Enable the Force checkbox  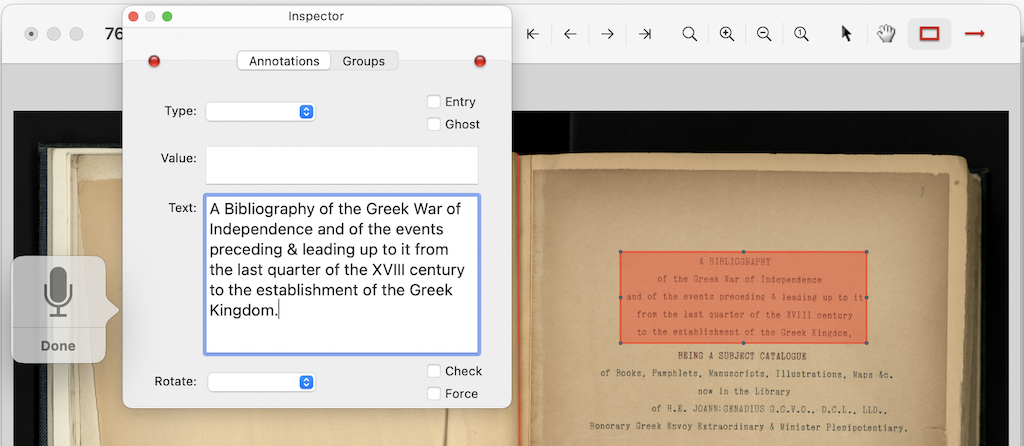click(434, 393)
